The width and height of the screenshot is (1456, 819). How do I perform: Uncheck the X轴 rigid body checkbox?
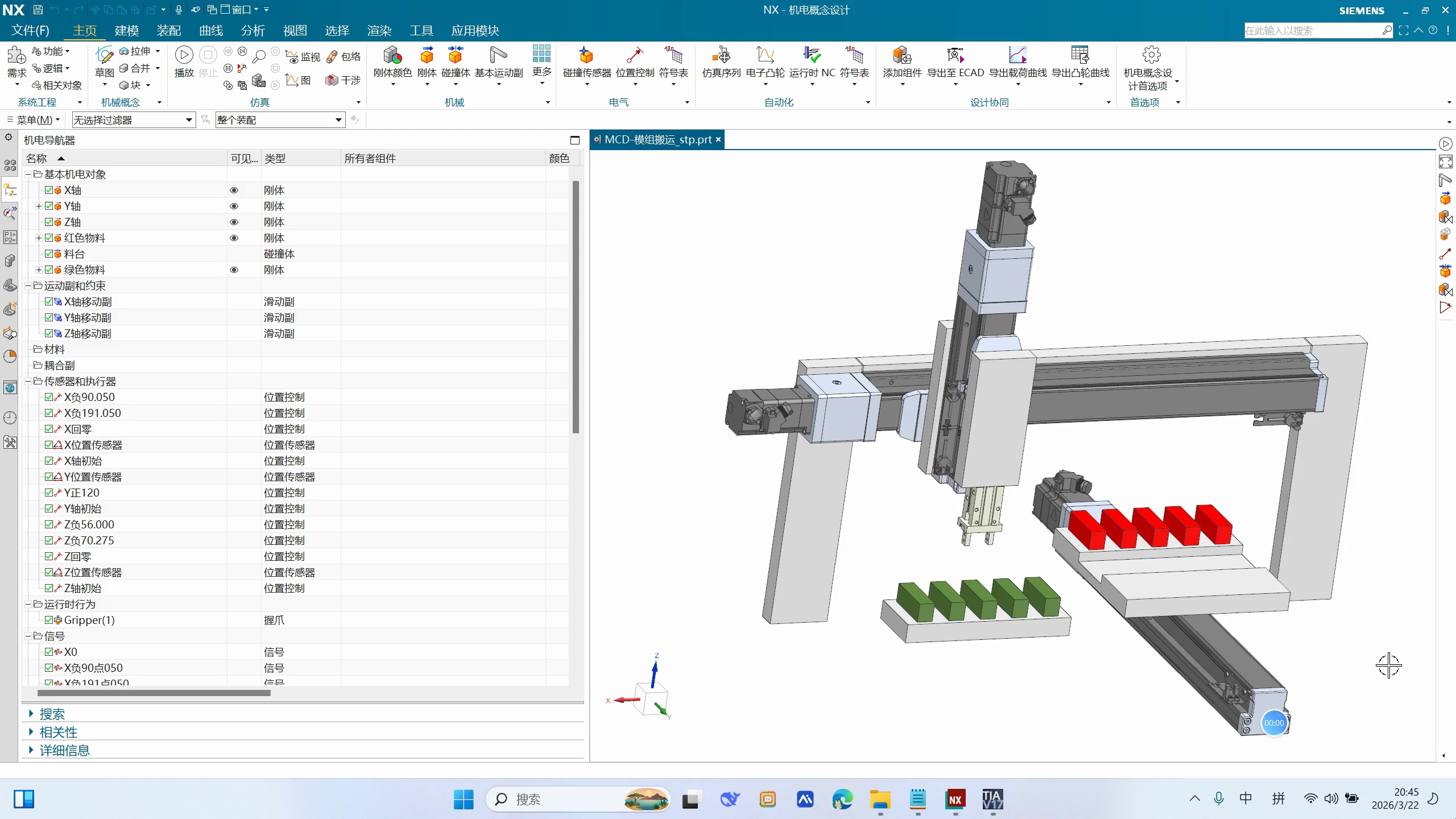coord(49,190)
